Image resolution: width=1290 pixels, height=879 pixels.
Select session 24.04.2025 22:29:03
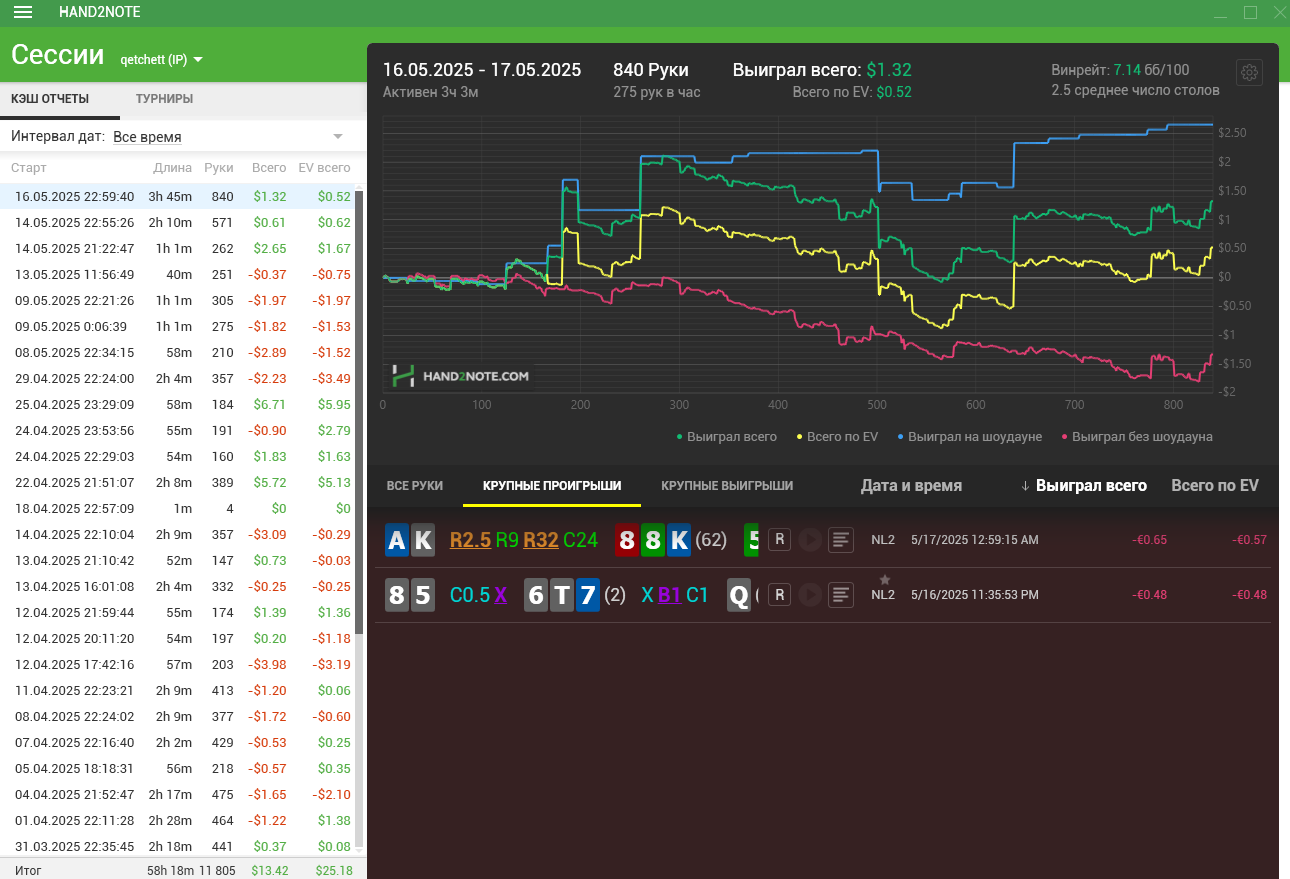(x=177, y=457)
